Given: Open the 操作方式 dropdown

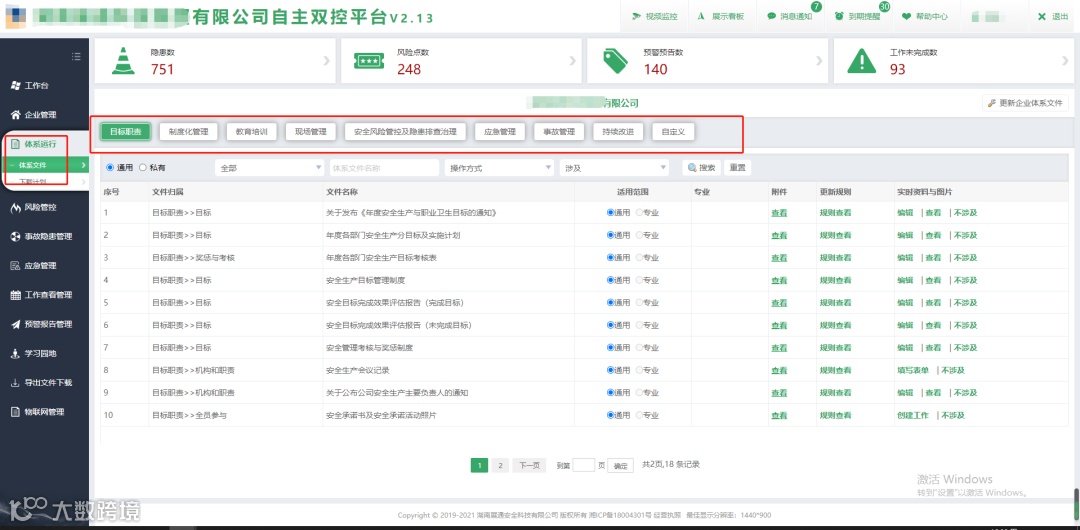Looking at the screenshot, I should point(499,167).
